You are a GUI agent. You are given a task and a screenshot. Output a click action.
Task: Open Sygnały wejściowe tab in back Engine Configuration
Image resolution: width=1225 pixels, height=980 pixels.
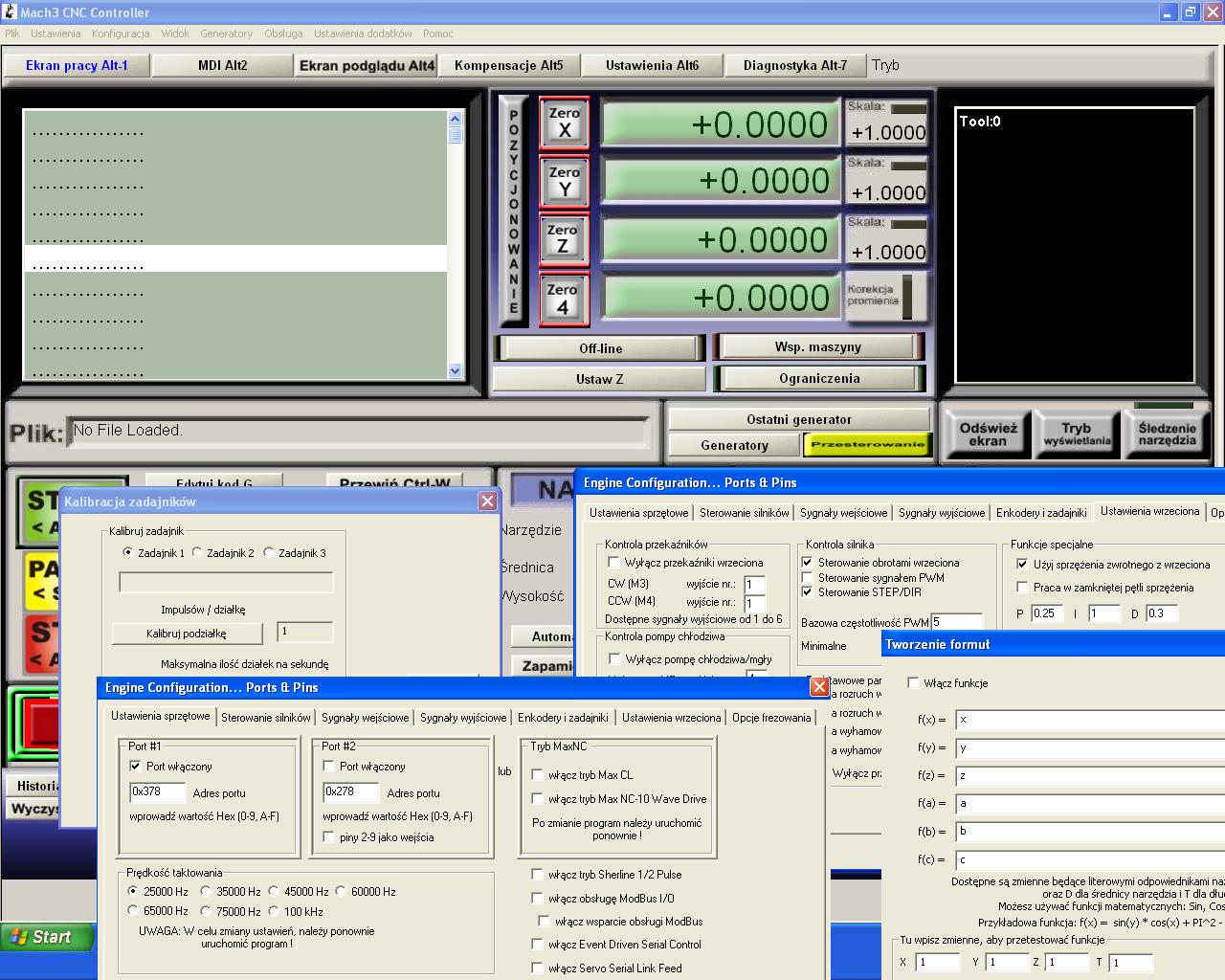[843, 513]
